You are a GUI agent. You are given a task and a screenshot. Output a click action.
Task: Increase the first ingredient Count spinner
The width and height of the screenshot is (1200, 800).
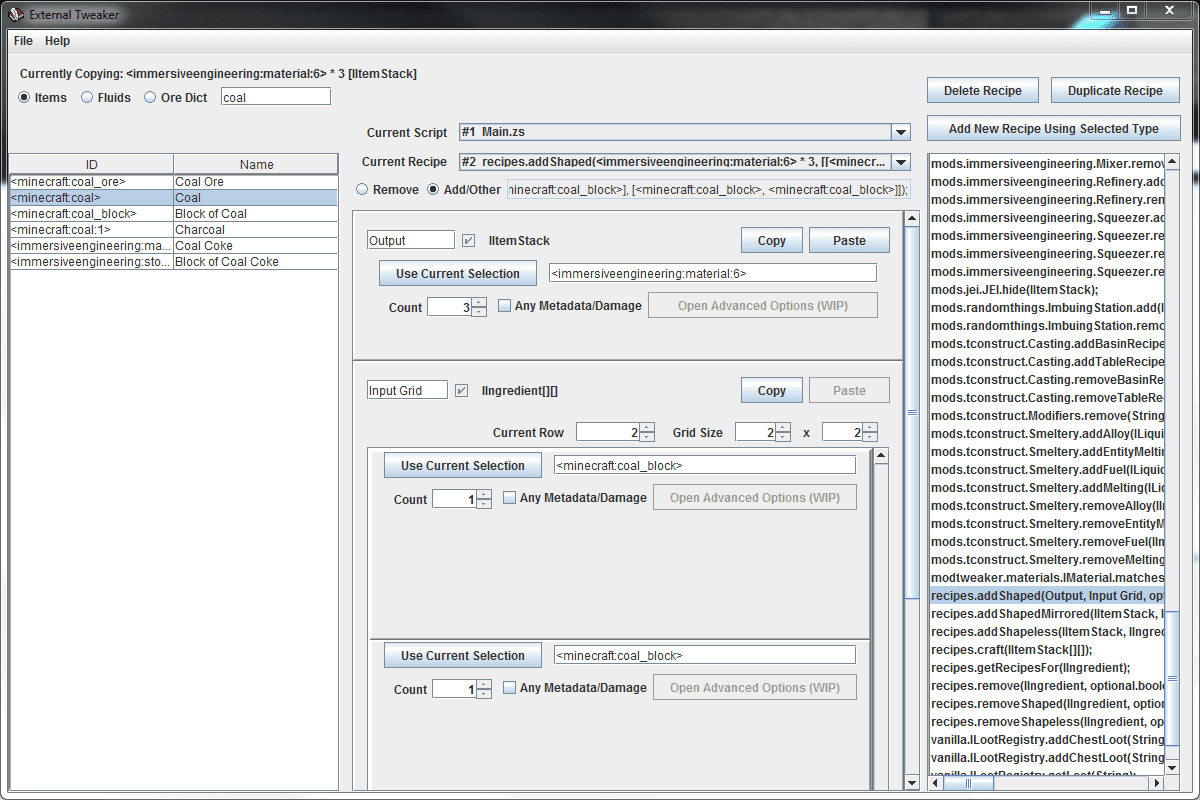point(484,494)
